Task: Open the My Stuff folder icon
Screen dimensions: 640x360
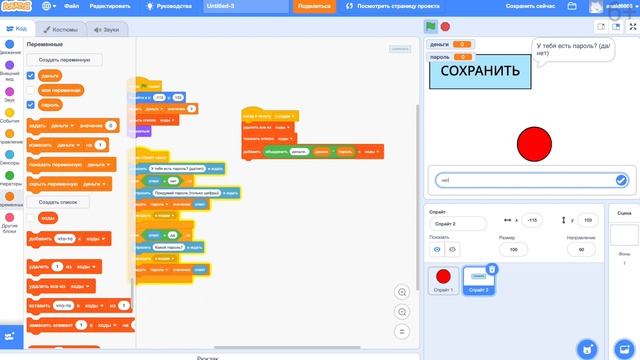Action: click(572, 6)
